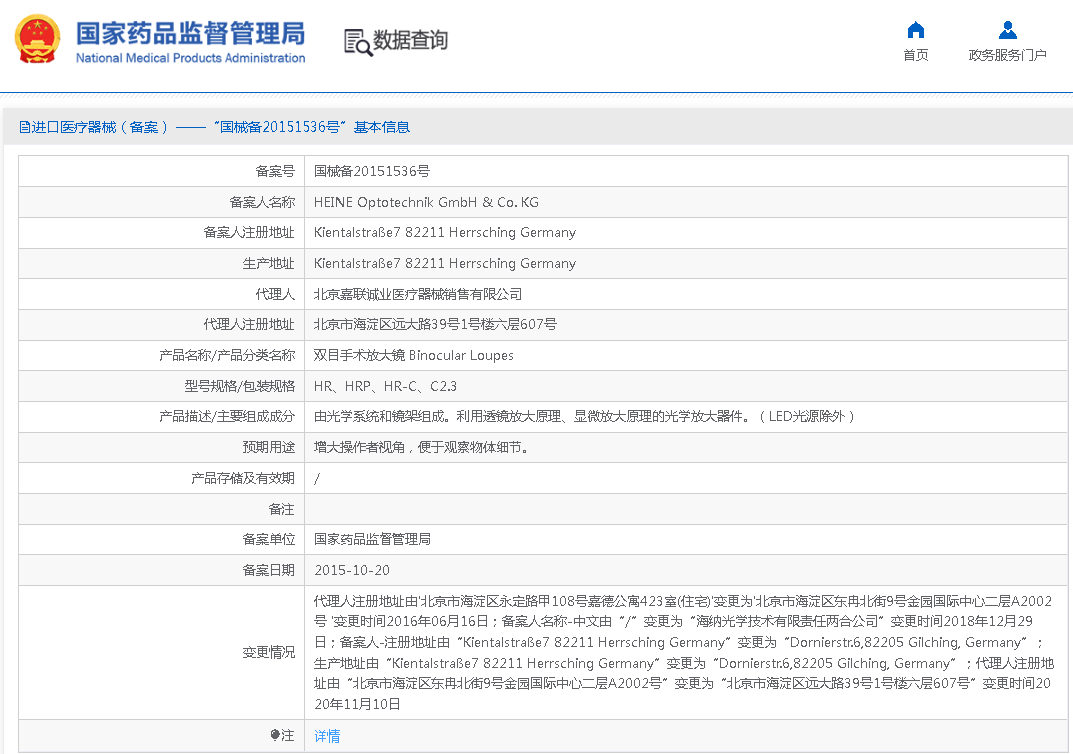Click the agent name 北京嘉联诚业 cell
This screenshot has width=1073, height=754.
click(418, 294)
